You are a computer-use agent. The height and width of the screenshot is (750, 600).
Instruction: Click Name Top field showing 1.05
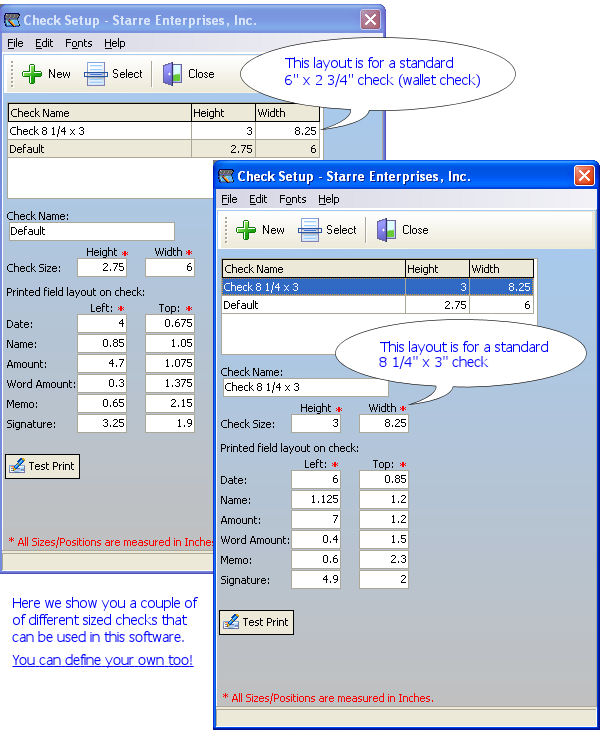[170, 343]
